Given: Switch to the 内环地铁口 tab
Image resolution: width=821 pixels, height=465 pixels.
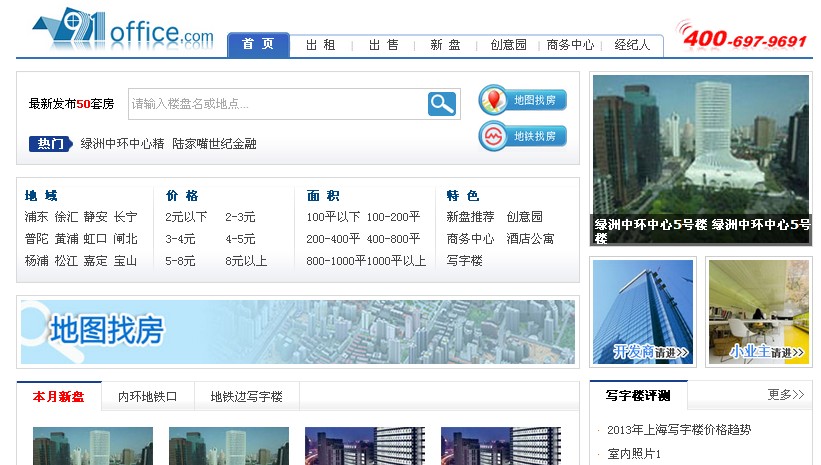Looking at the screenshot, I should pos(147,397).
